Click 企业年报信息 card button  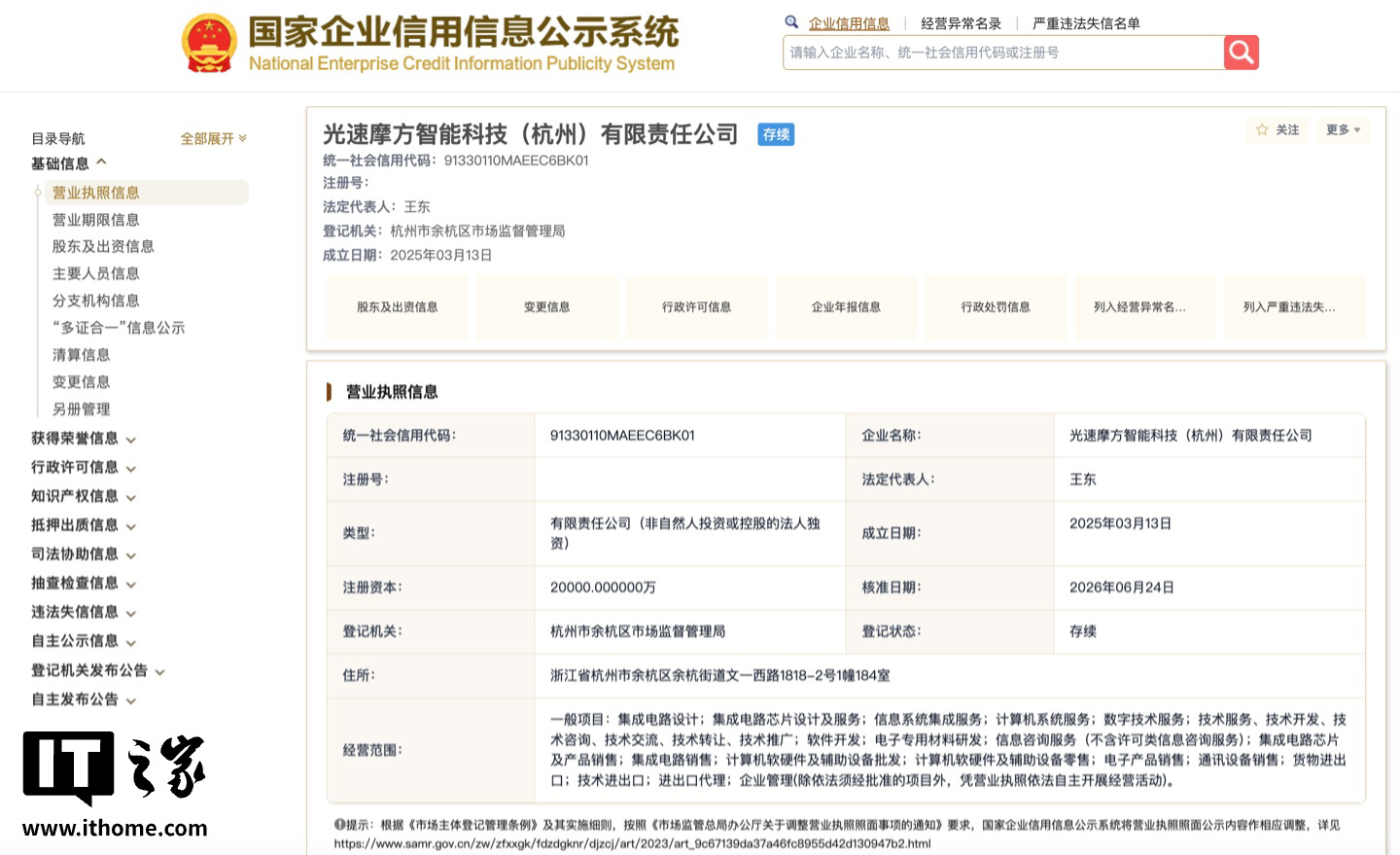[x=846, y=307]
